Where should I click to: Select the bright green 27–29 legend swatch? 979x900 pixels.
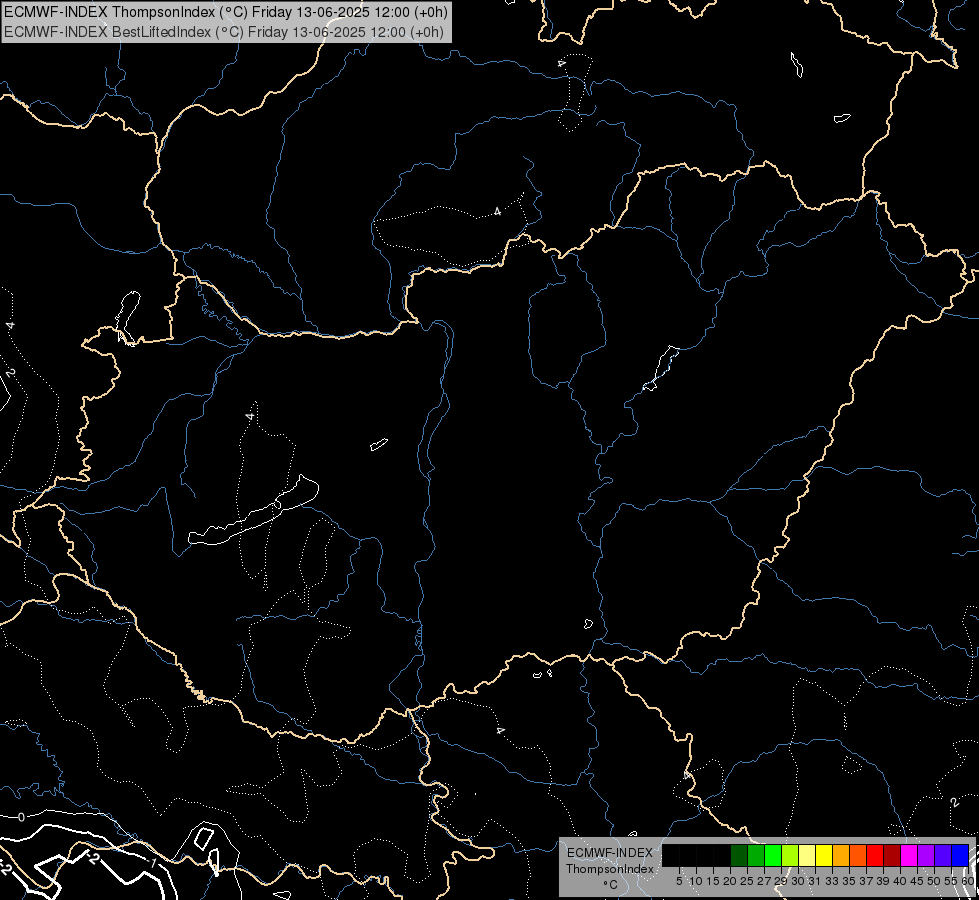pyautogui.click(x=773, y=855)
